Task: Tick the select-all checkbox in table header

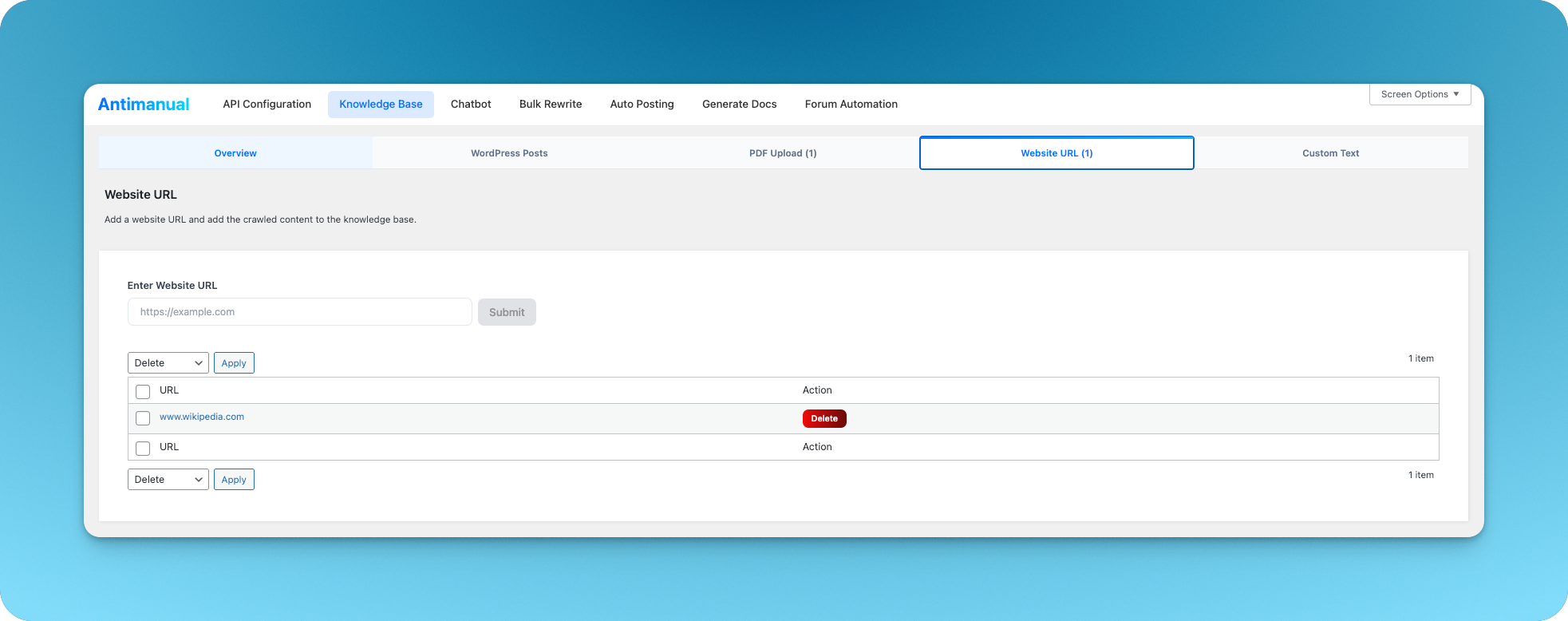Action: point(143,391)
